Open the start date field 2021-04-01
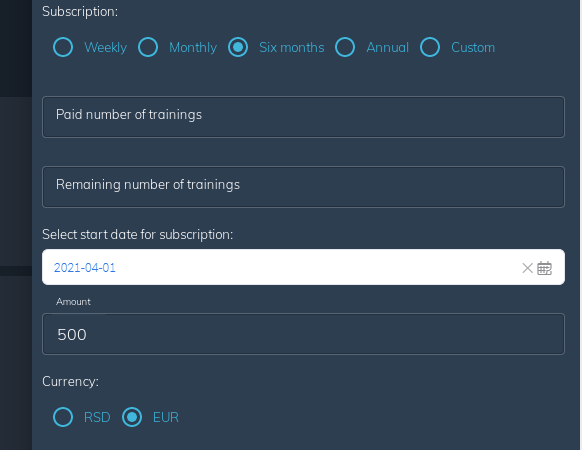 click(303, 267)
